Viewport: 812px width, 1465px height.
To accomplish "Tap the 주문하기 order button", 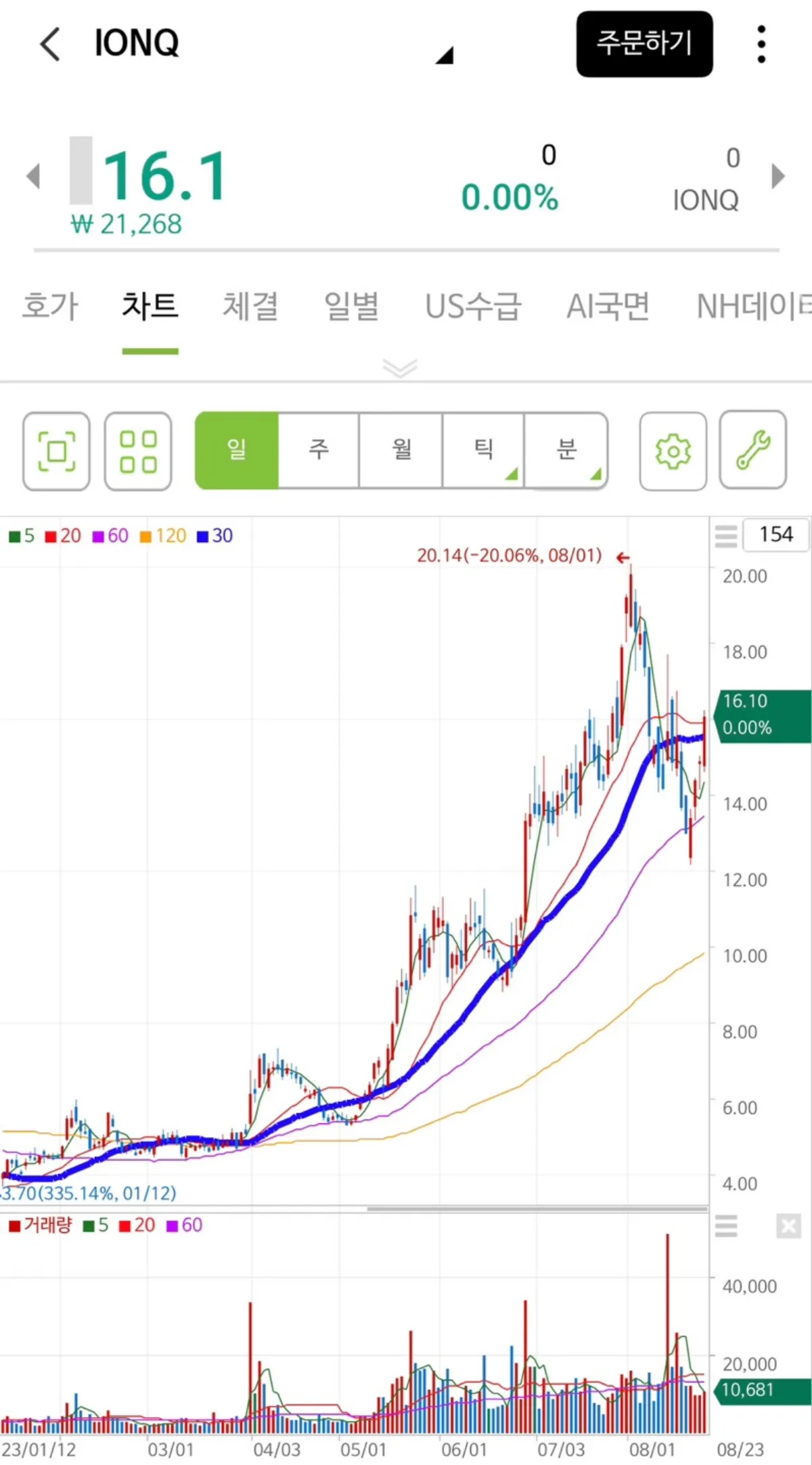I will (x=644, y=44).
